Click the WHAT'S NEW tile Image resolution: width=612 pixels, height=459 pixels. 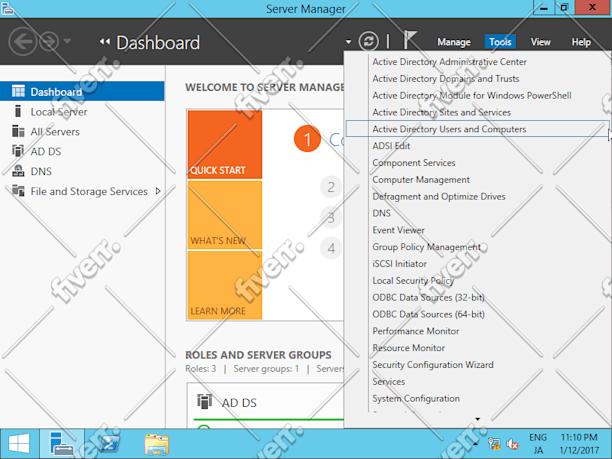(x=225, y=215)
